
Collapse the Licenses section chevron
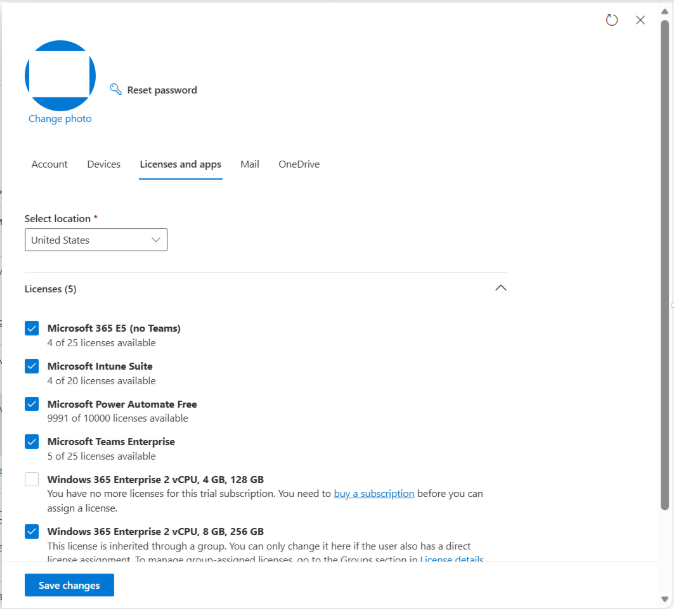pos(500,288)
